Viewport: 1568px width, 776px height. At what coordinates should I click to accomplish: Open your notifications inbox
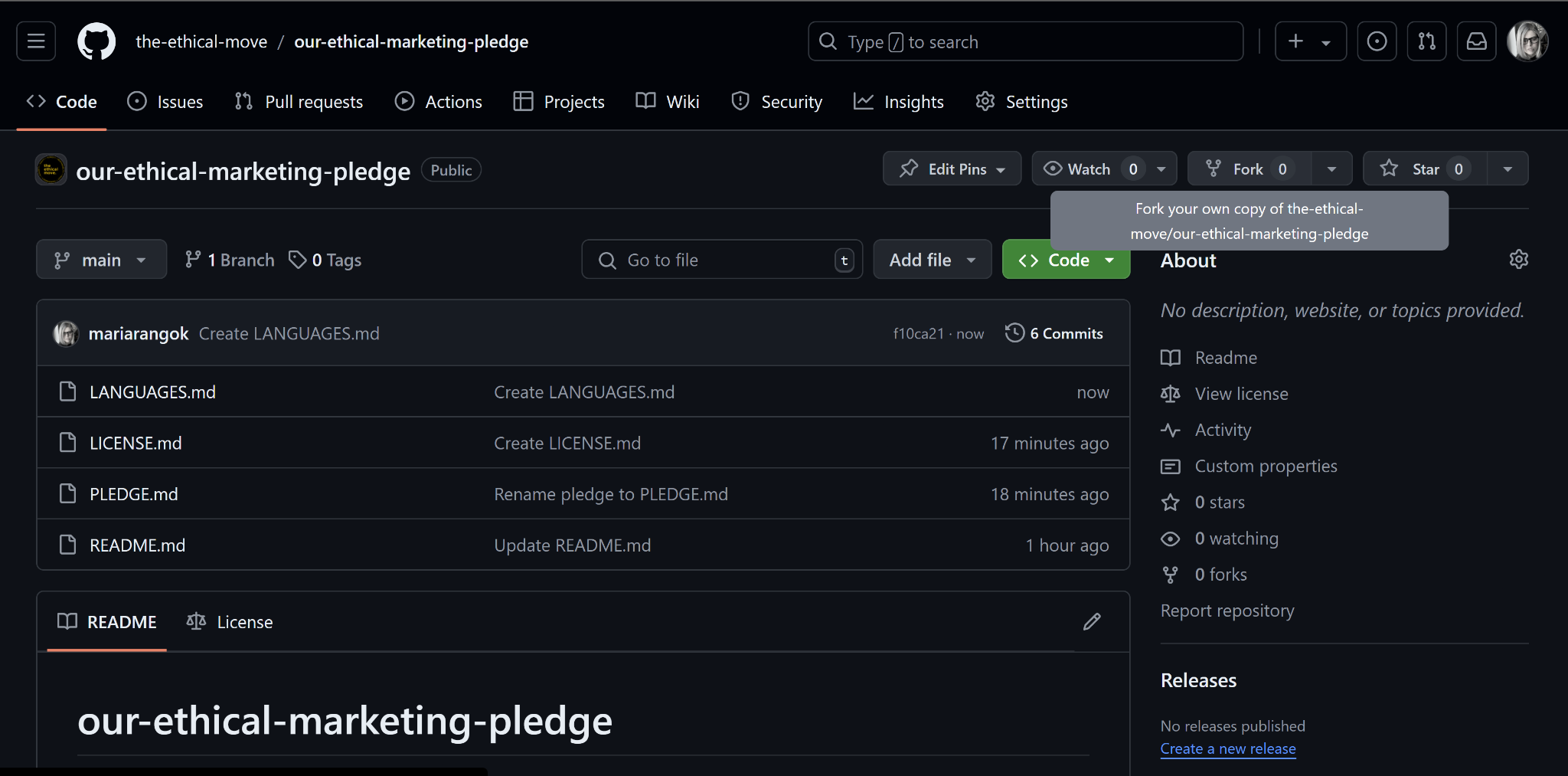tap(1476, 41)
